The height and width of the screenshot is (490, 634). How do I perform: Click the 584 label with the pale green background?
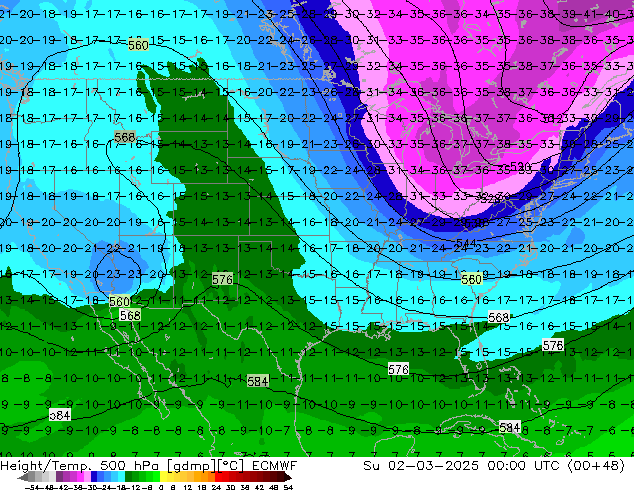[258, 381]
